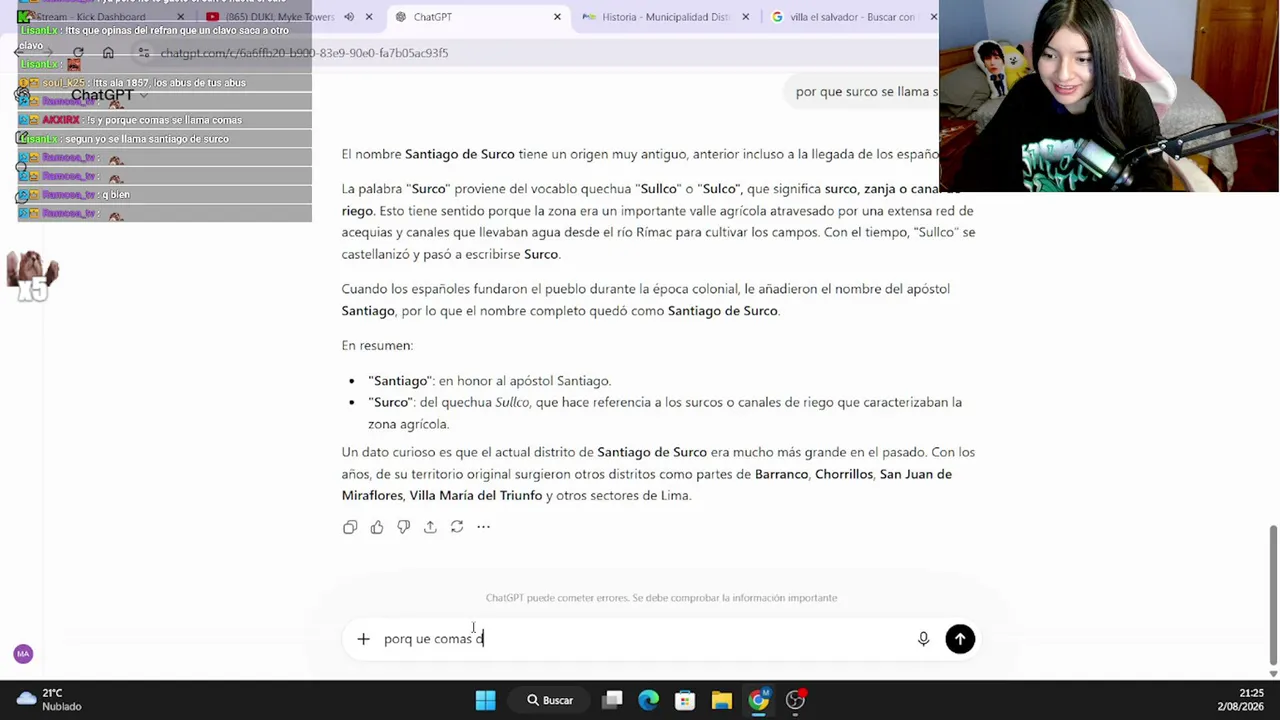Click the Chrome icon on the taskbar
Image resolution: width=1280 pixels, height=720 pixels.
click(x=759, y=700)
